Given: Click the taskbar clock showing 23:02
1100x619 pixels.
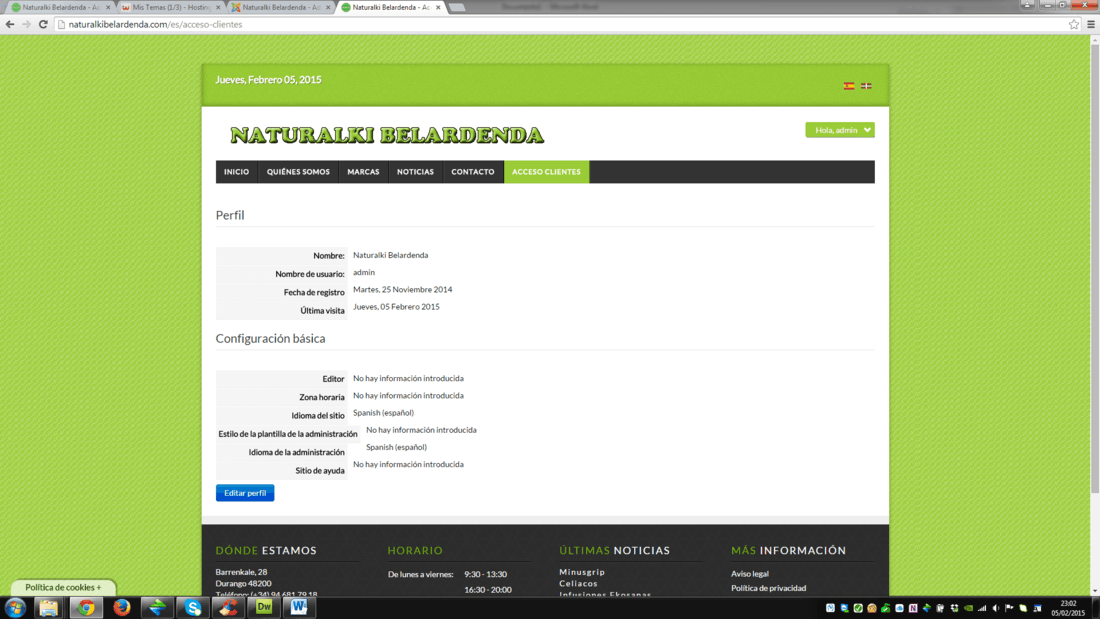Looking at the screenshot, I should point(1068,608).
